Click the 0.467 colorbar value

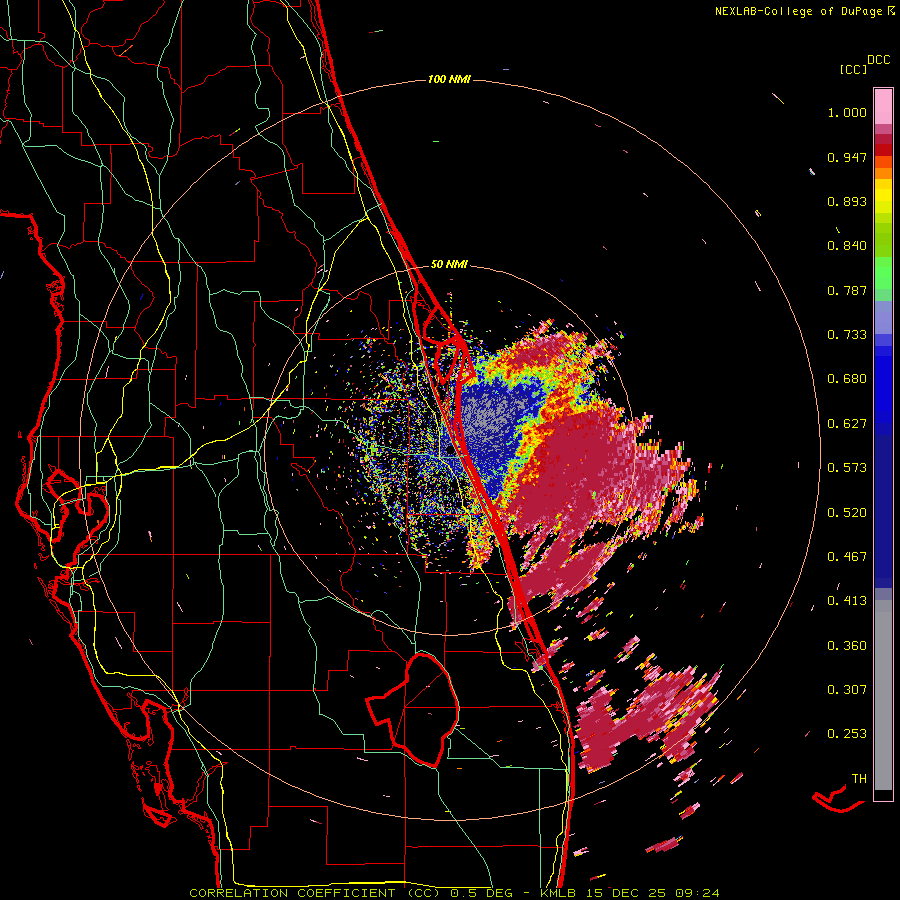click(847, 557)
